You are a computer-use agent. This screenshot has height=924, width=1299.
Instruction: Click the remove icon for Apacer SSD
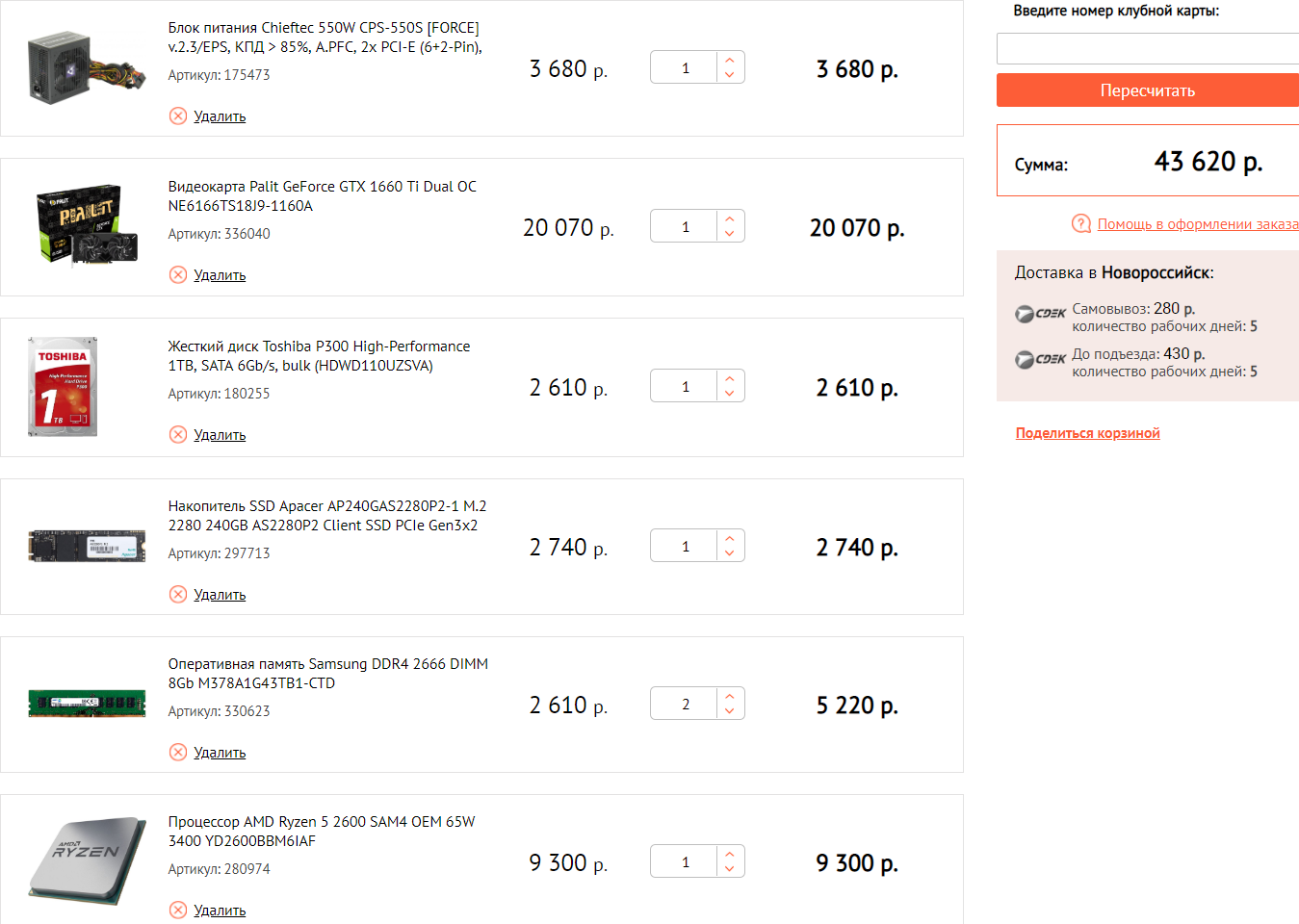178,595
